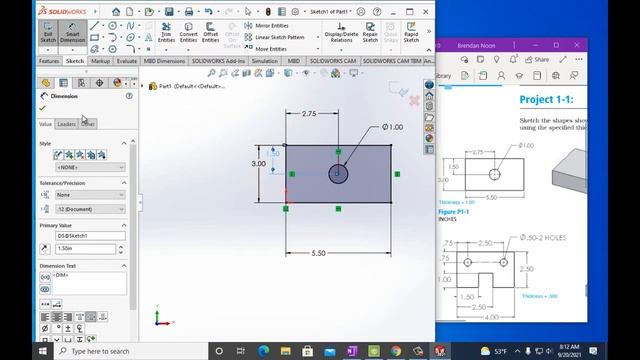This screenshot has height=360, width=640.
Task: Open the SOLIDWORKS CAM tab
Action: tap(333, 61)
